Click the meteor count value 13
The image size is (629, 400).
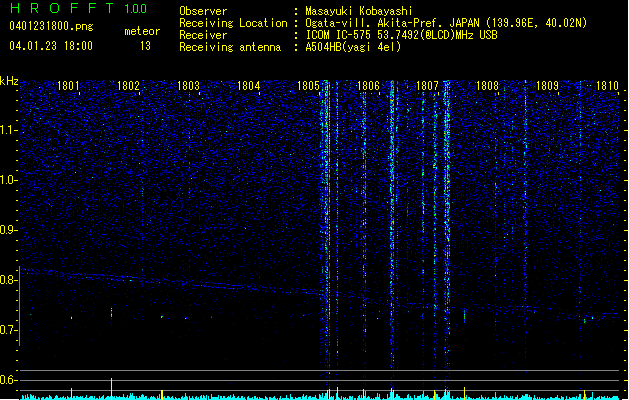145,46
